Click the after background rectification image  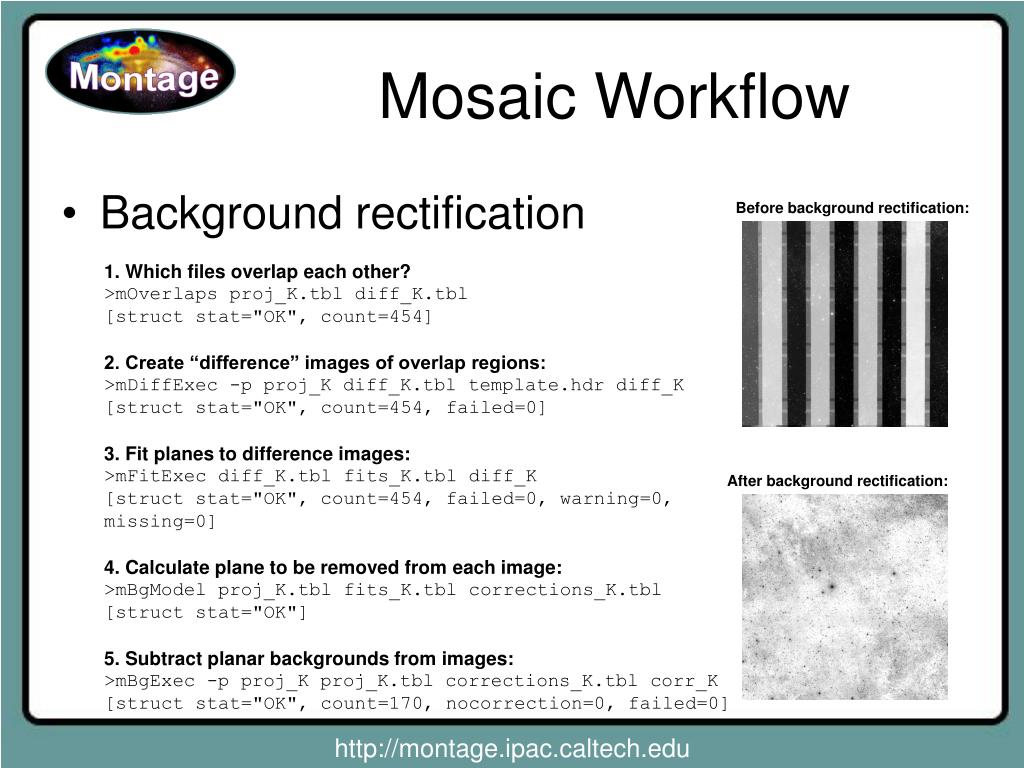coord(844,597)
